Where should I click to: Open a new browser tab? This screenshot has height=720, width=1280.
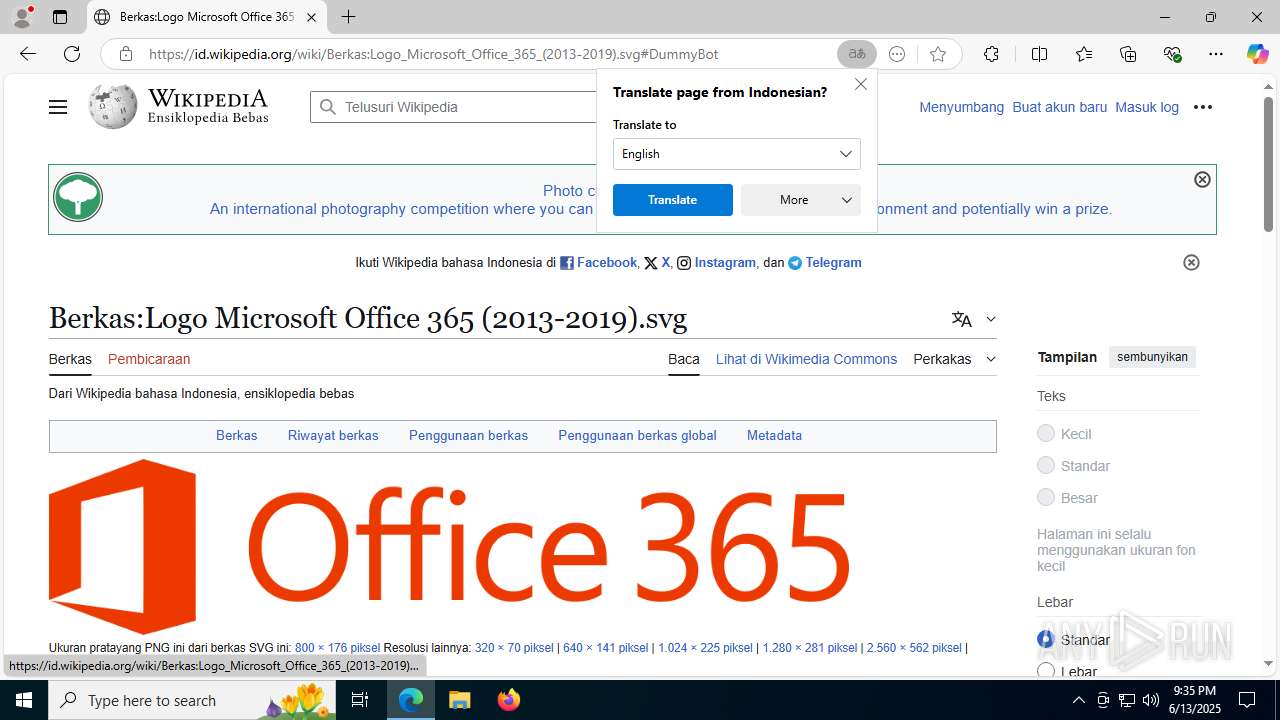pyautogui.click(x=348, y=17)
